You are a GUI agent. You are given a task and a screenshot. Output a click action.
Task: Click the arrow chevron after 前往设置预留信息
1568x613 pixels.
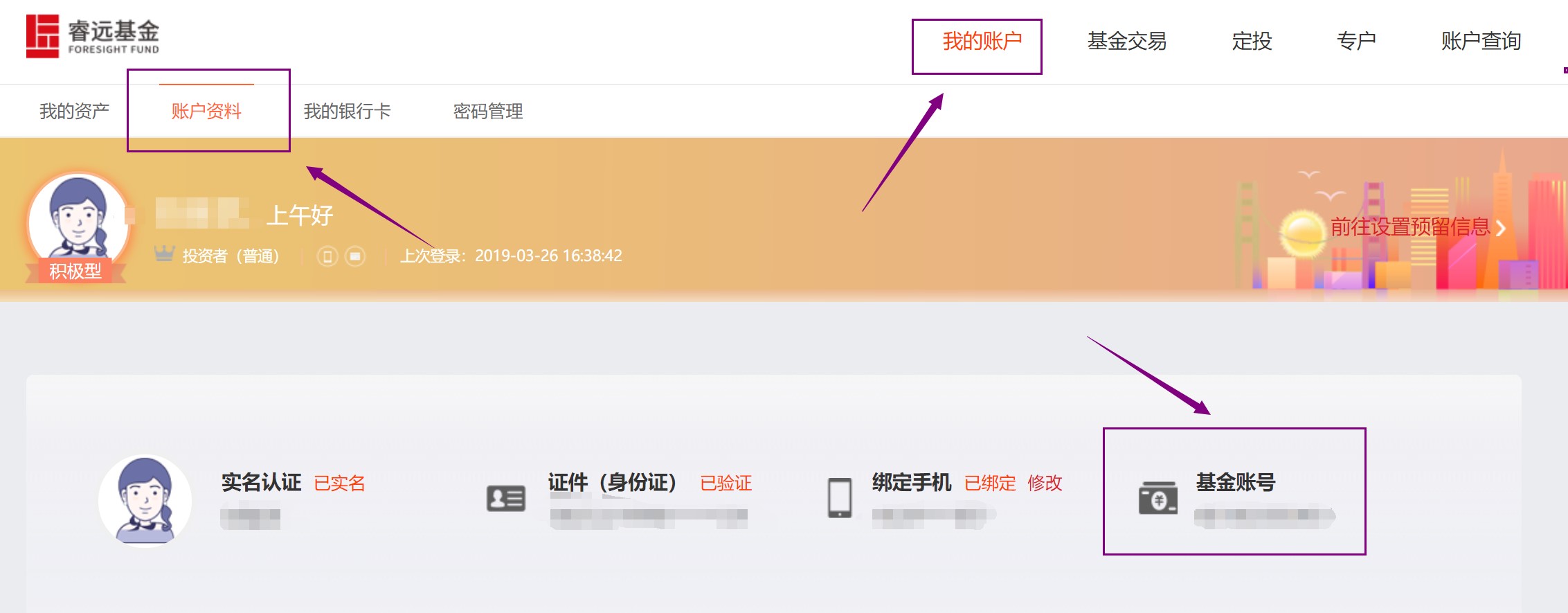[1501, 228]
